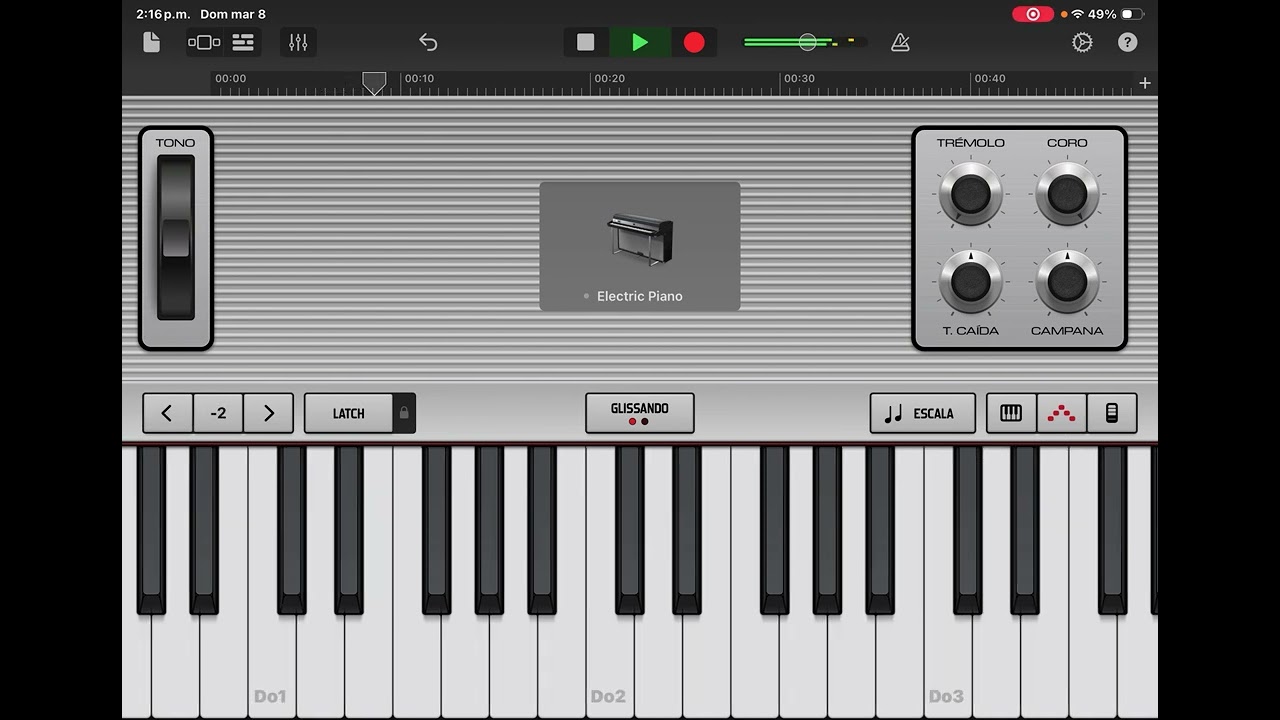The height and width of the screenshot is (720, 1280).
Task: Open the ESCALA scale selector
Action: click(x=923, y=413)
